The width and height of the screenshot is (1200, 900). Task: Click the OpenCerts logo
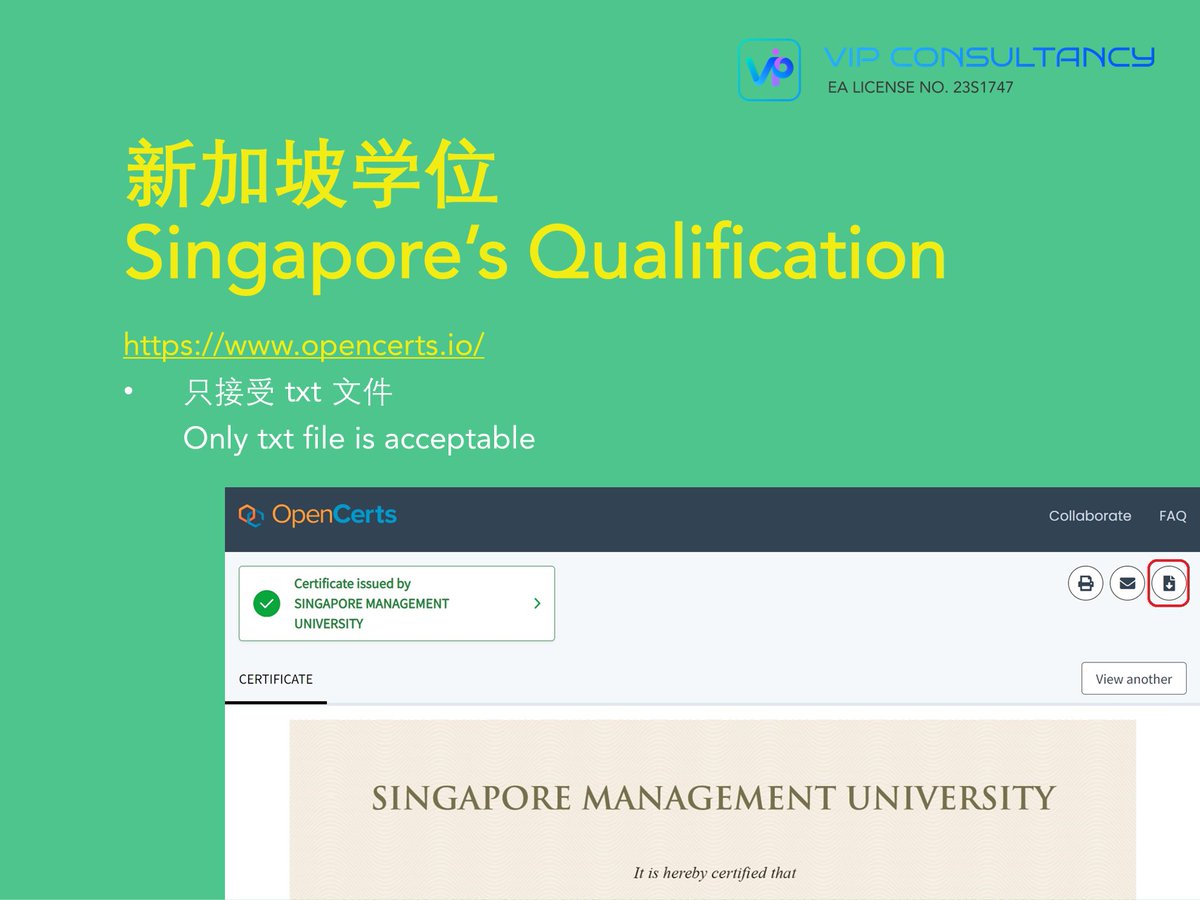pyautogui.click(x=317, y=516)
